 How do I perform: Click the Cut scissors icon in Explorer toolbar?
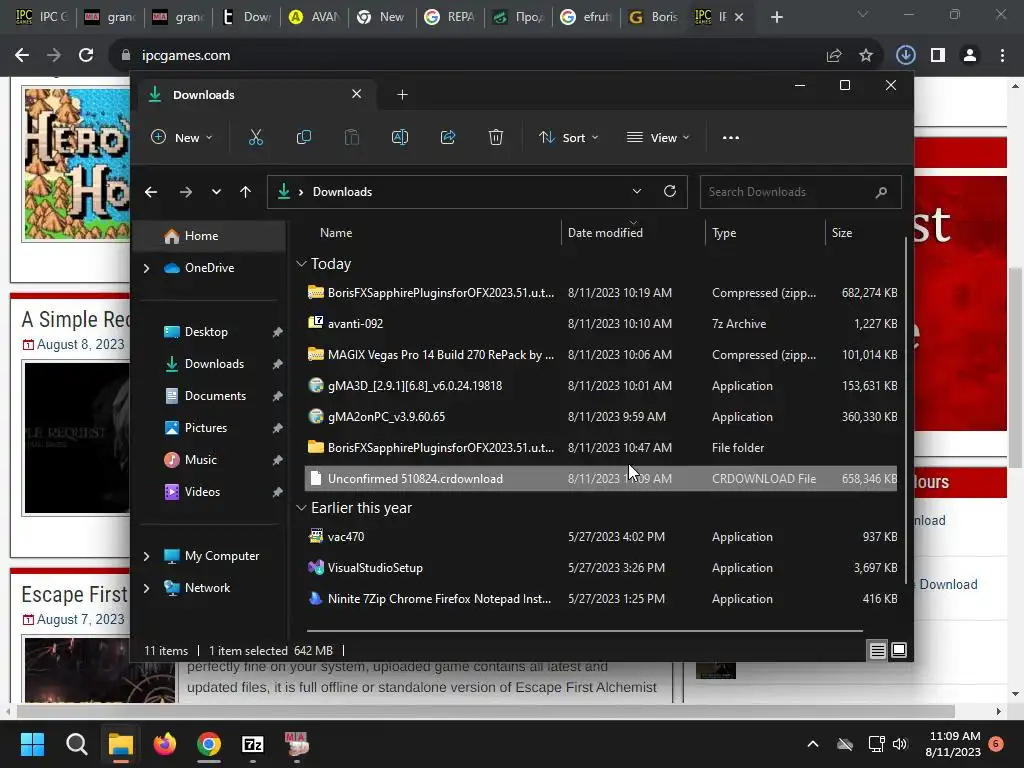click(x=255, y=138)
